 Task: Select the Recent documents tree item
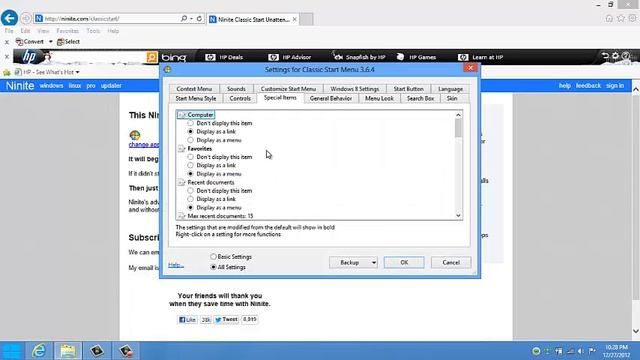(206, 182)
